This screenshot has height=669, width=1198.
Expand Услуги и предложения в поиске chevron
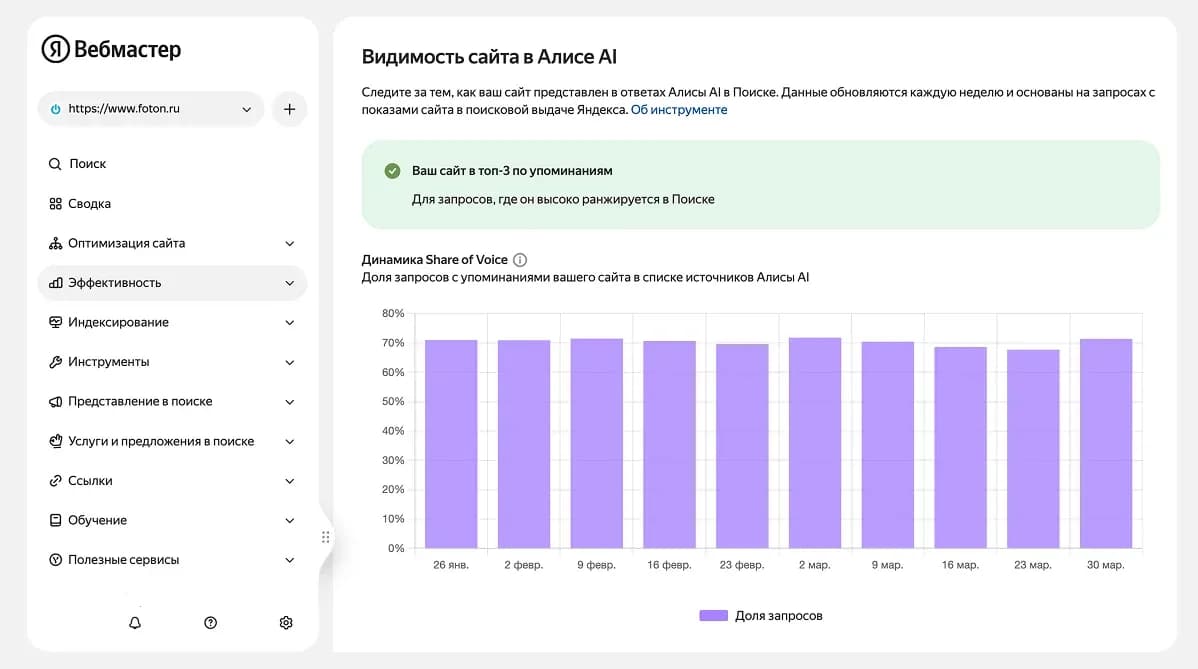click(290, 441)
